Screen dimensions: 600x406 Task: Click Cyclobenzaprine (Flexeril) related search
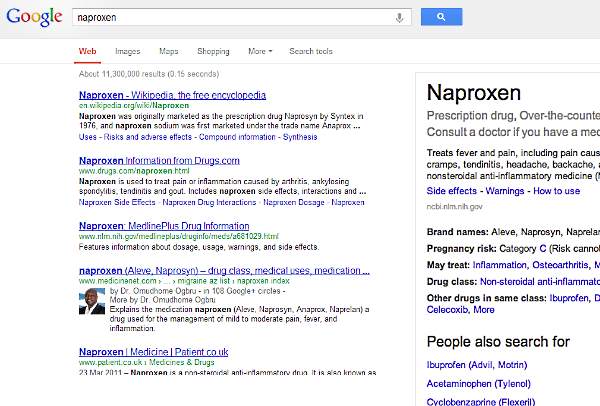[x=480, y=402]
